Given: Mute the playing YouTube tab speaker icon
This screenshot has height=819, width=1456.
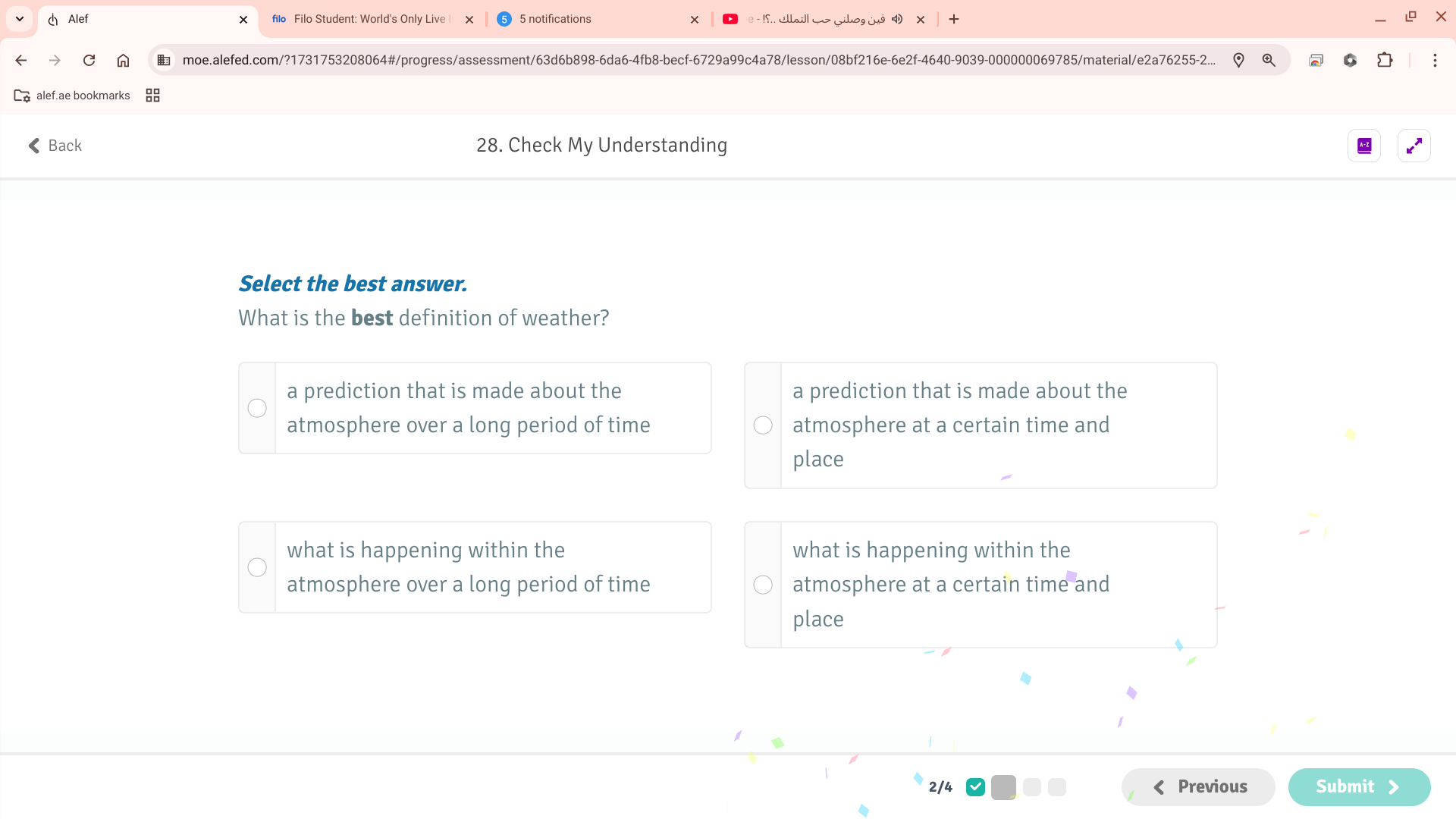Looking at the screenshot, I should pos(897,19).
